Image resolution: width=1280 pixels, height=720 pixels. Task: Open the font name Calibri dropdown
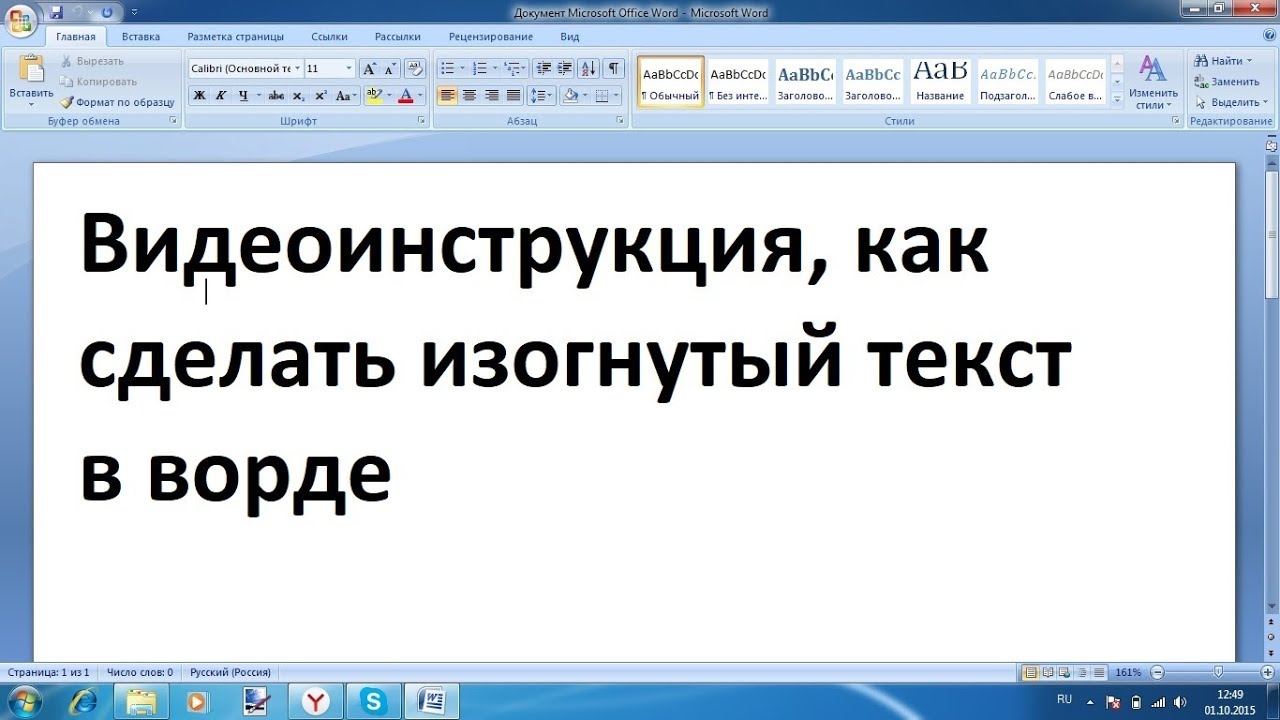297,68
